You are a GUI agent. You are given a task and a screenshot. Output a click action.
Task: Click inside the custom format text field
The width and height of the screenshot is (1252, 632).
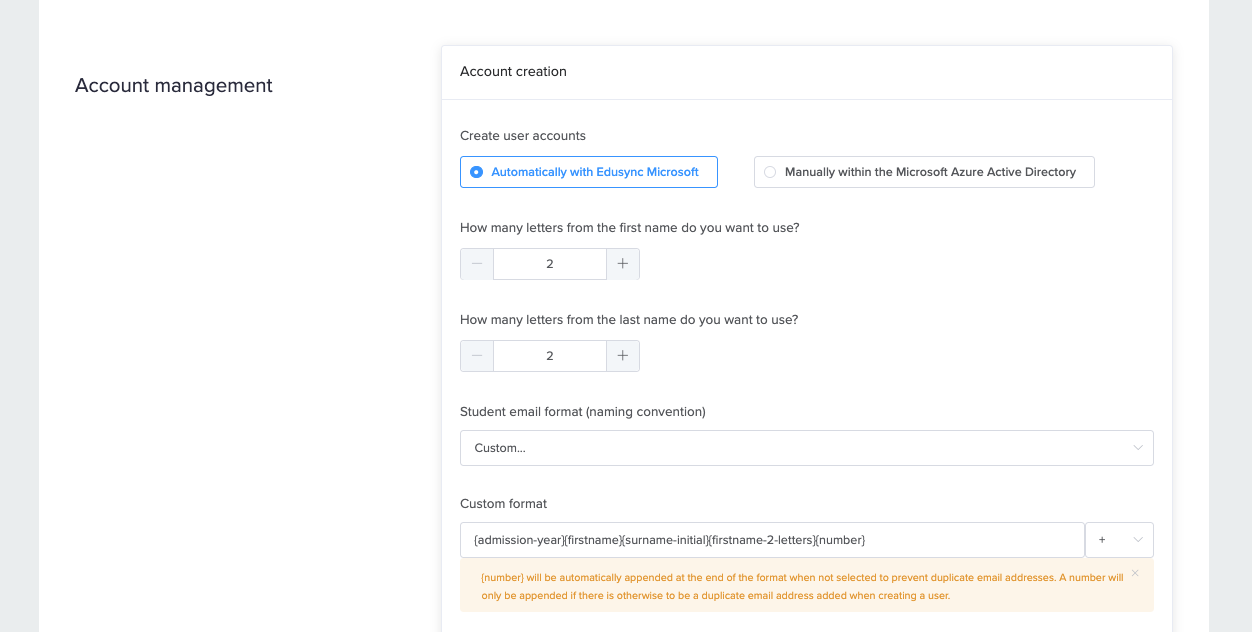[x=770, y=539]
